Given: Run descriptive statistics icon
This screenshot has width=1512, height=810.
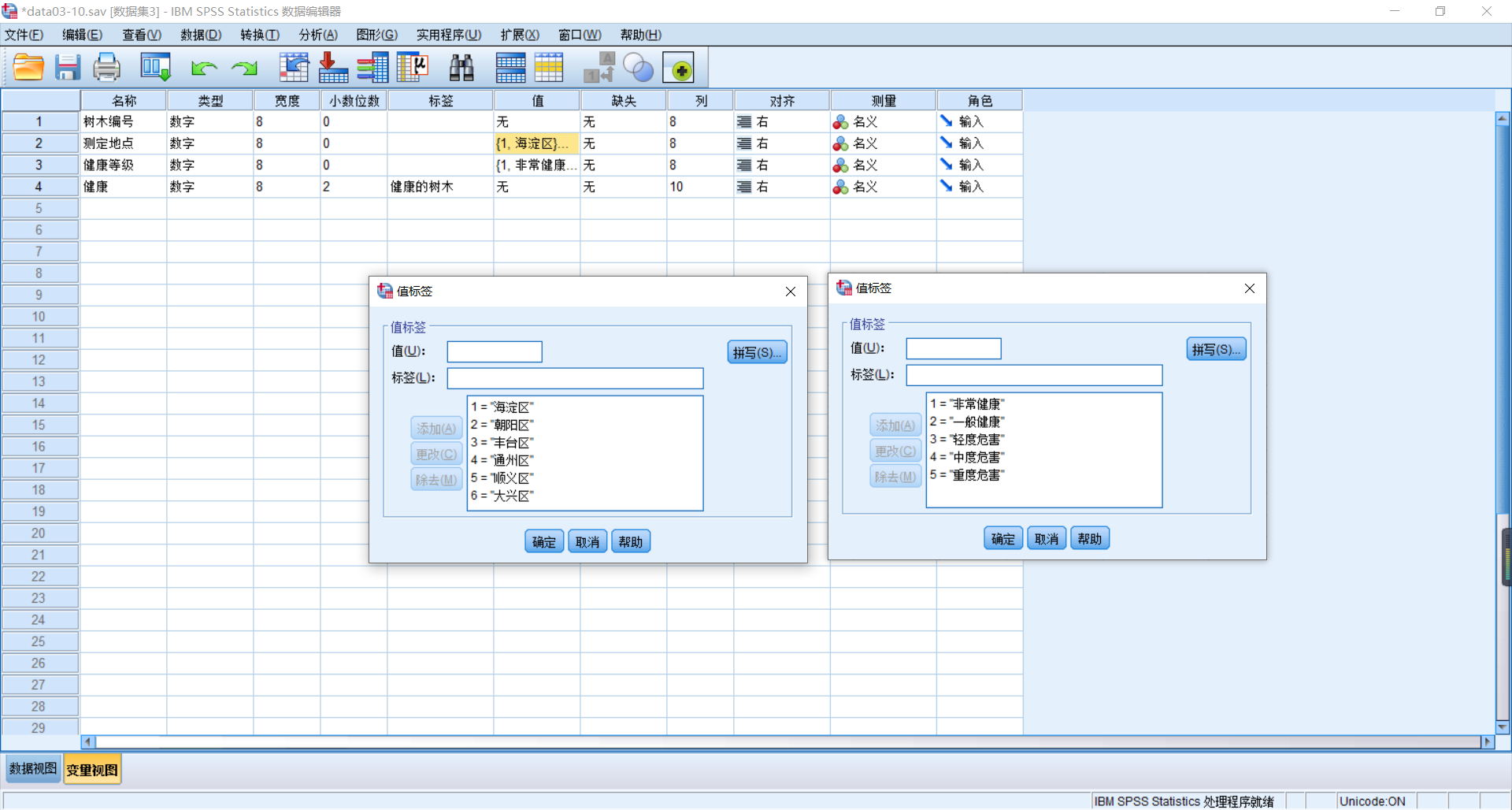Looking at the screenshot, I should 412,68.
